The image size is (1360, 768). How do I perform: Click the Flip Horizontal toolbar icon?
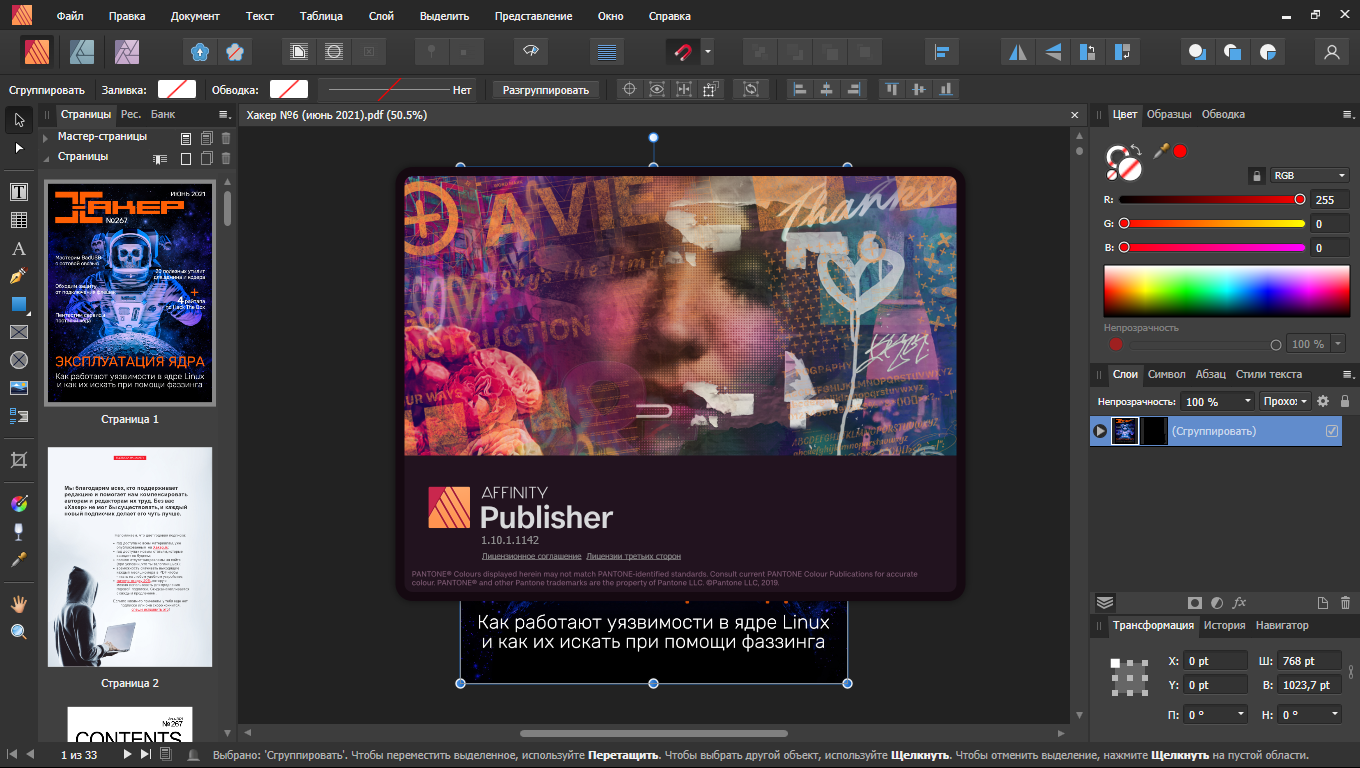pos(1018,51)
